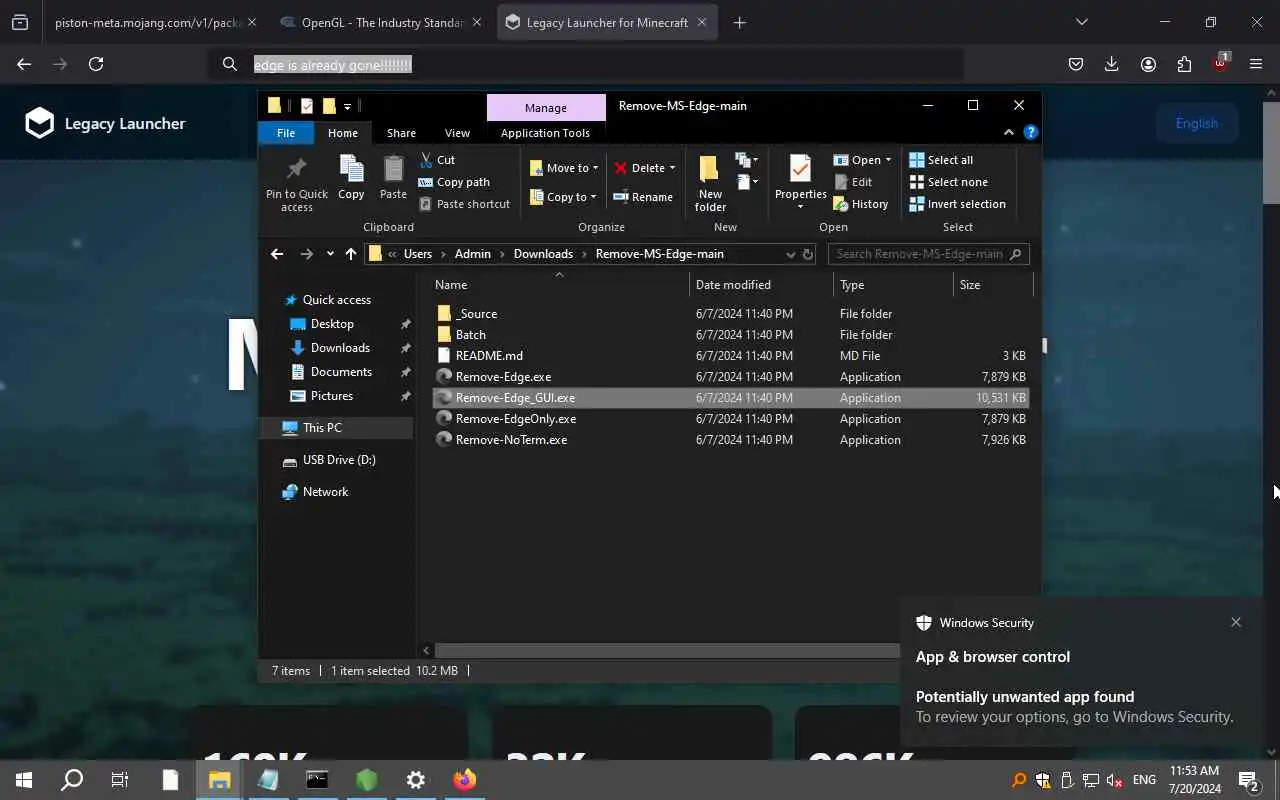
Task: Click the Explorer horizontal scrollbar
Action: pyautogui.click(x=666, y=650)
